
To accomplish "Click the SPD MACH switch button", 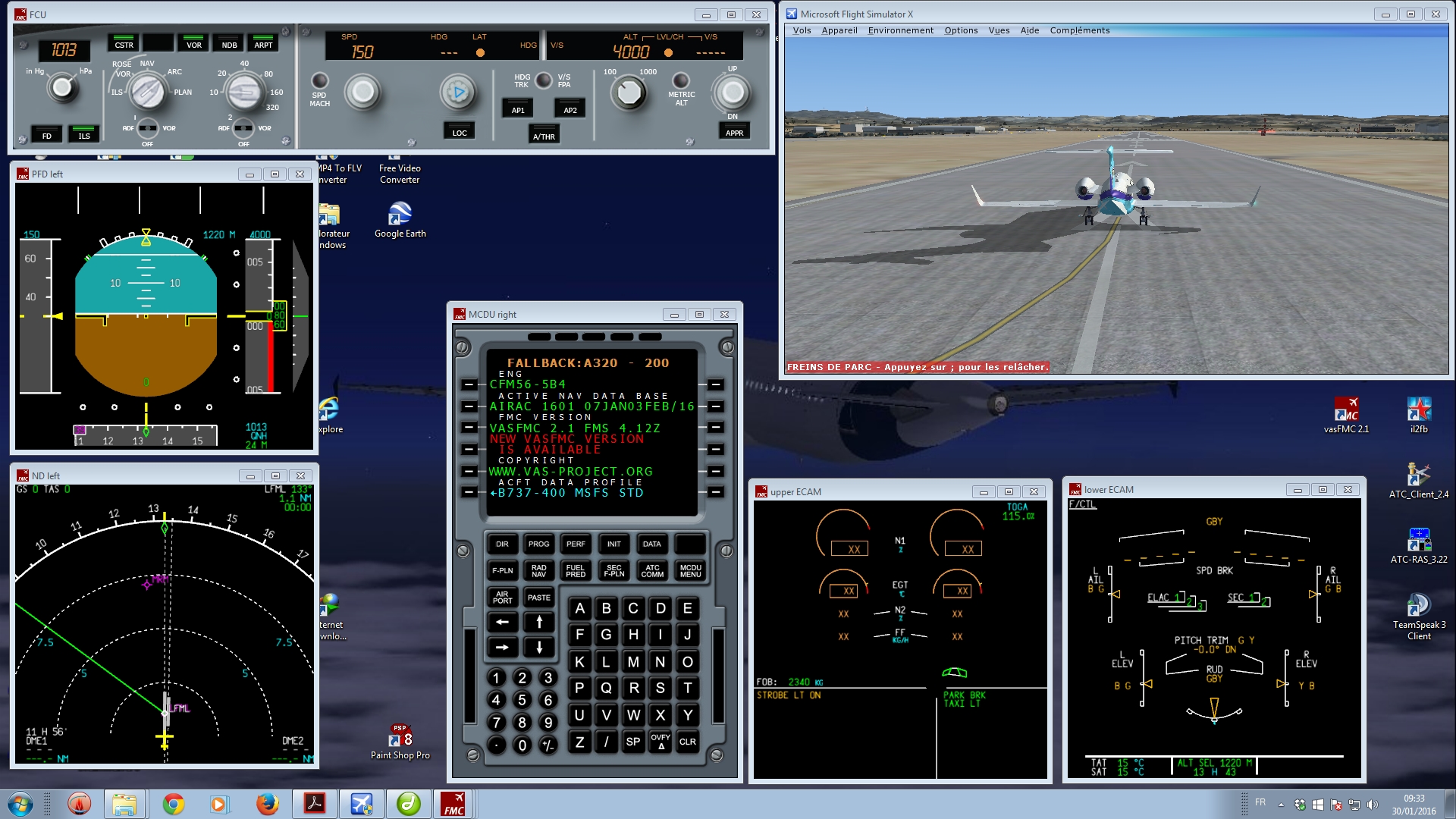I will pyautogui.click(x=320, y=80).
